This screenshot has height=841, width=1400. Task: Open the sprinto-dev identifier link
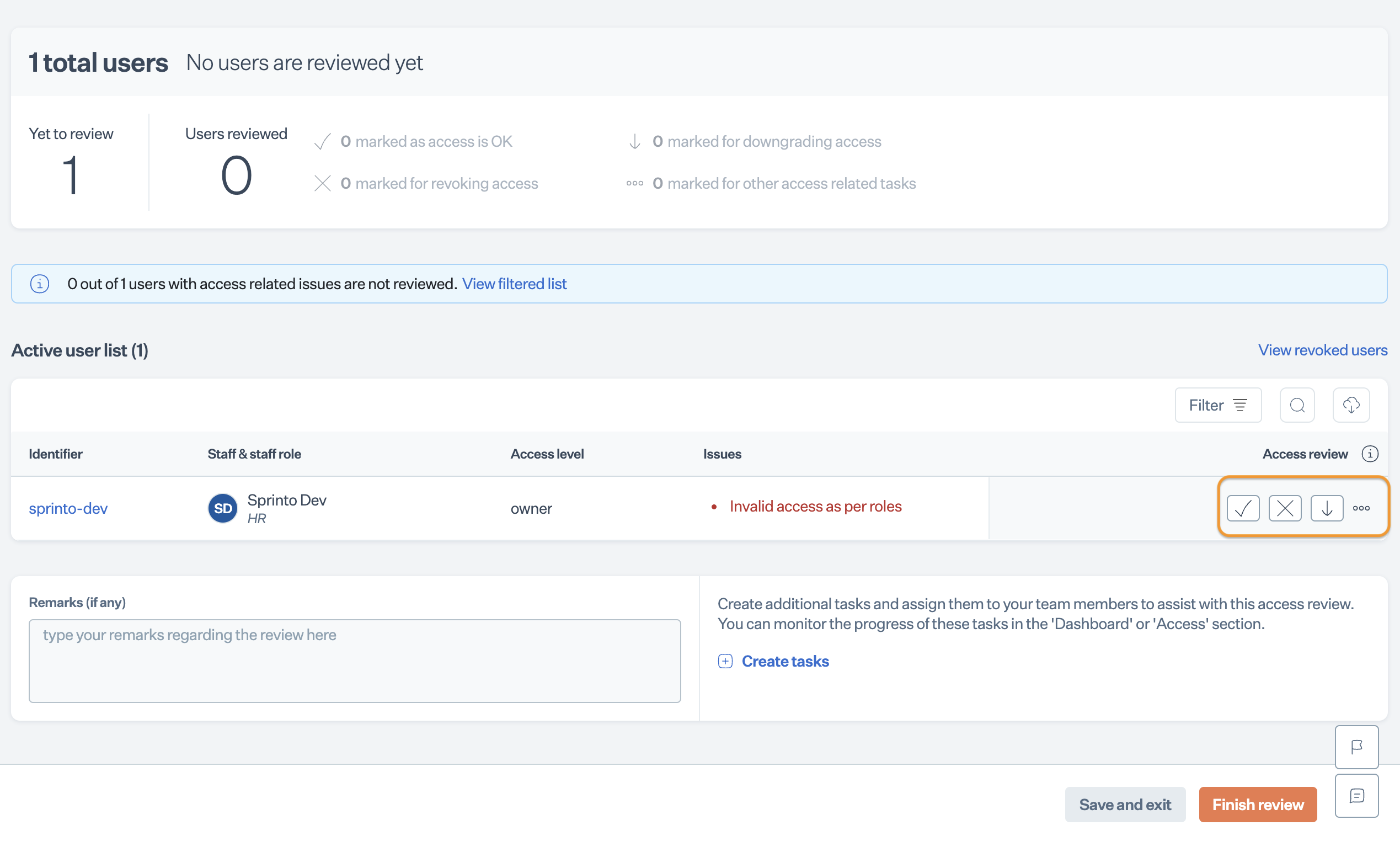click(68, 508)
